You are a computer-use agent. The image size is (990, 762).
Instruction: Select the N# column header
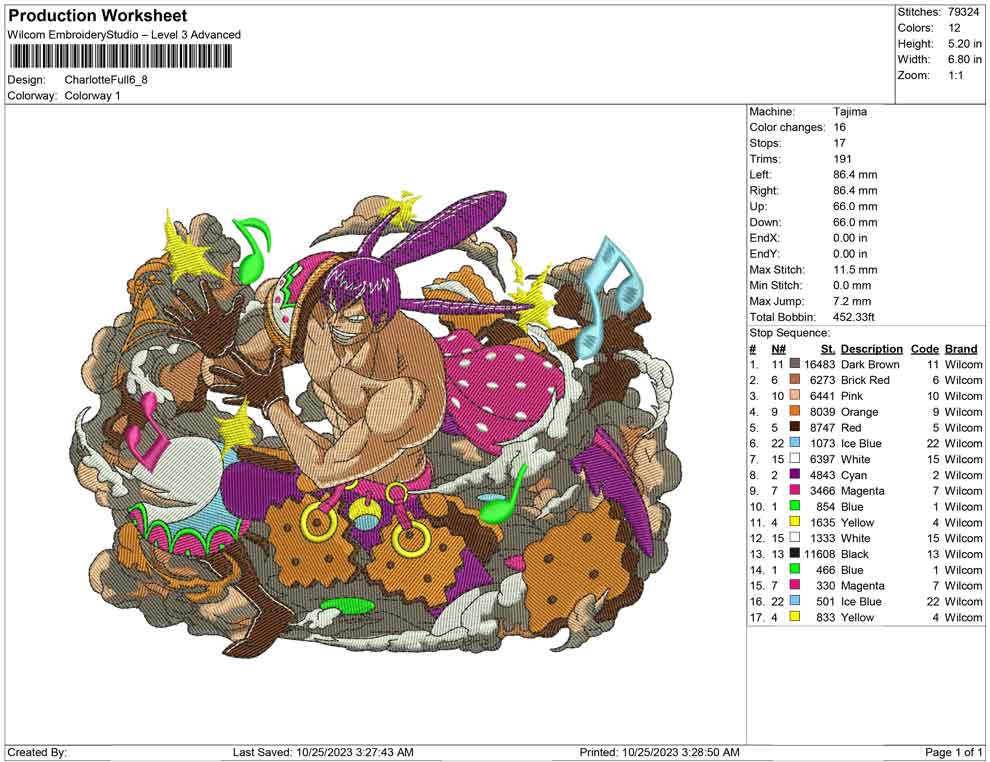click(x=778, y=348)
